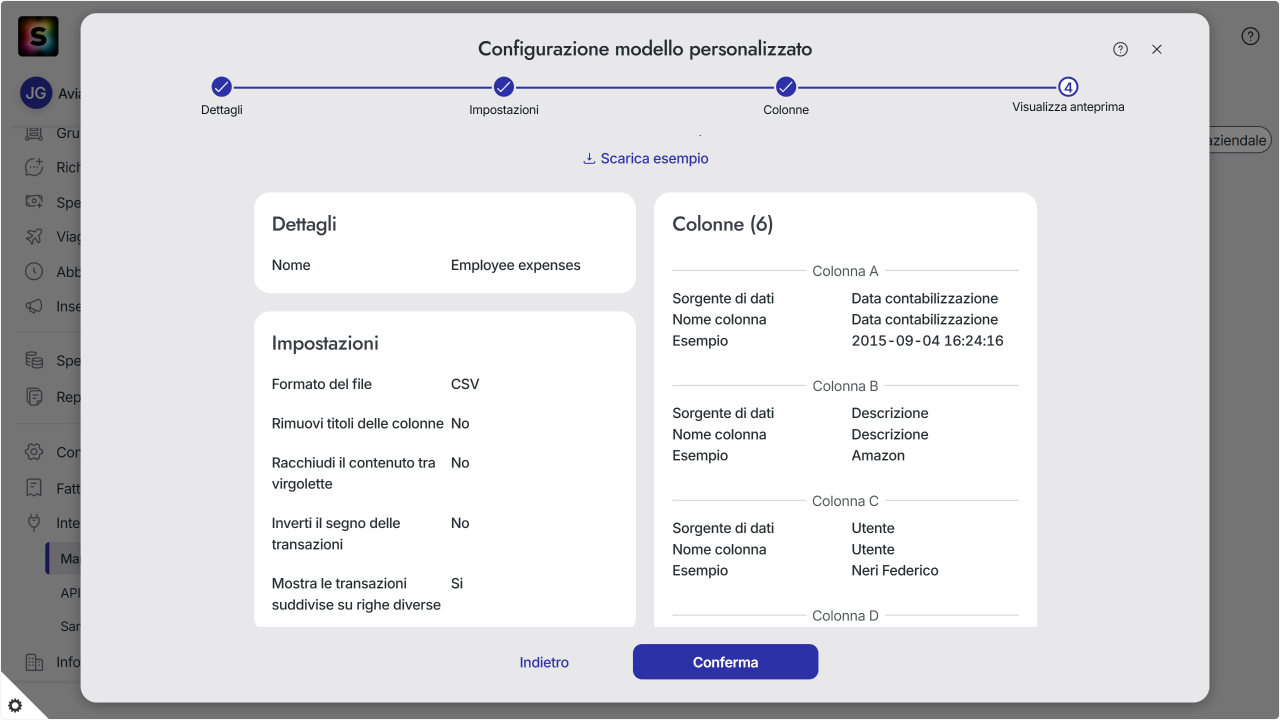
Task: Click the example value Amazon
Action: point(878,455)
